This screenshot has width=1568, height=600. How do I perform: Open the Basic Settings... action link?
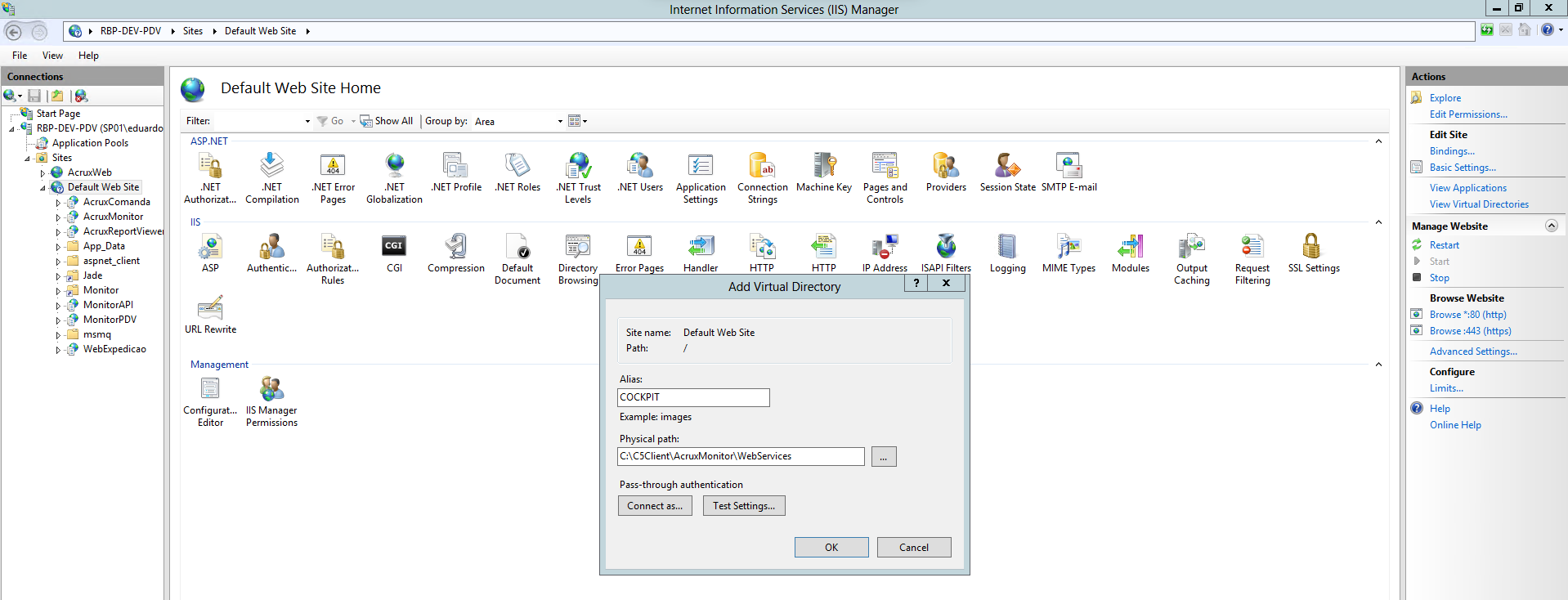pyautogui.click(x=1463, y=168)
